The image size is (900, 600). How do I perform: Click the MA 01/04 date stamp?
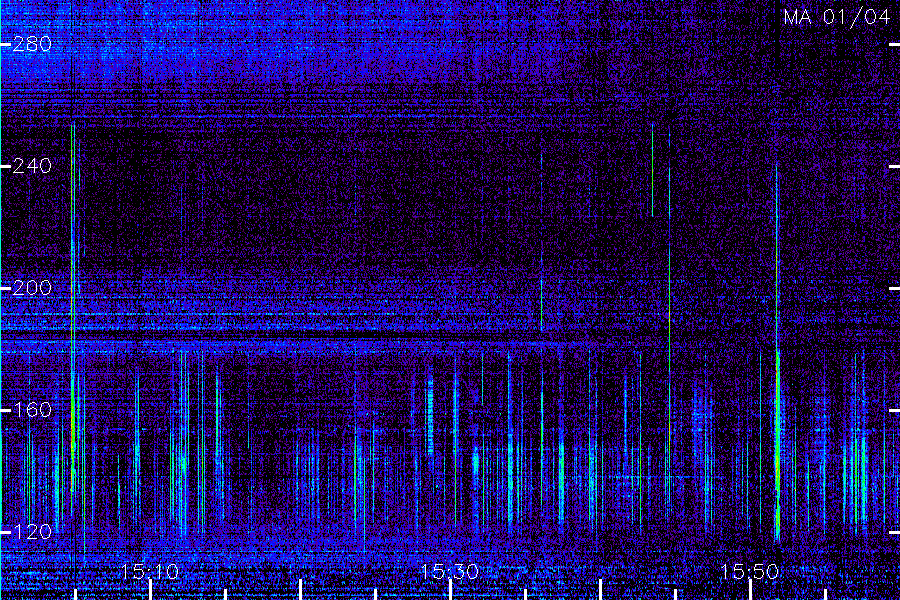[x=836, y=17]
